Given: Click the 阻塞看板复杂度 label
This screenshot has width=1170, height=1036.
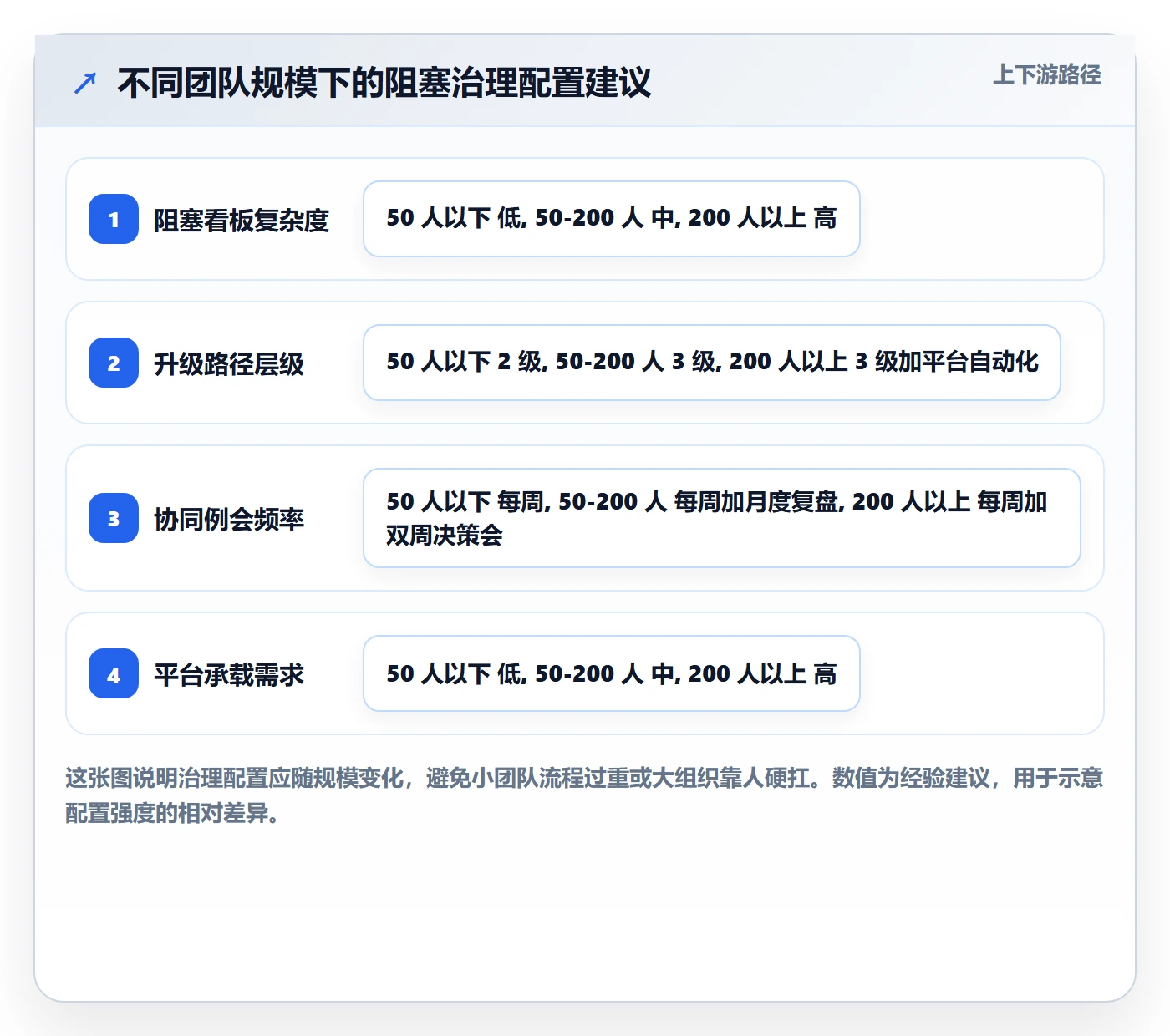Looking at the screenshot, I should pyautogui.click(x=242, y=220).
